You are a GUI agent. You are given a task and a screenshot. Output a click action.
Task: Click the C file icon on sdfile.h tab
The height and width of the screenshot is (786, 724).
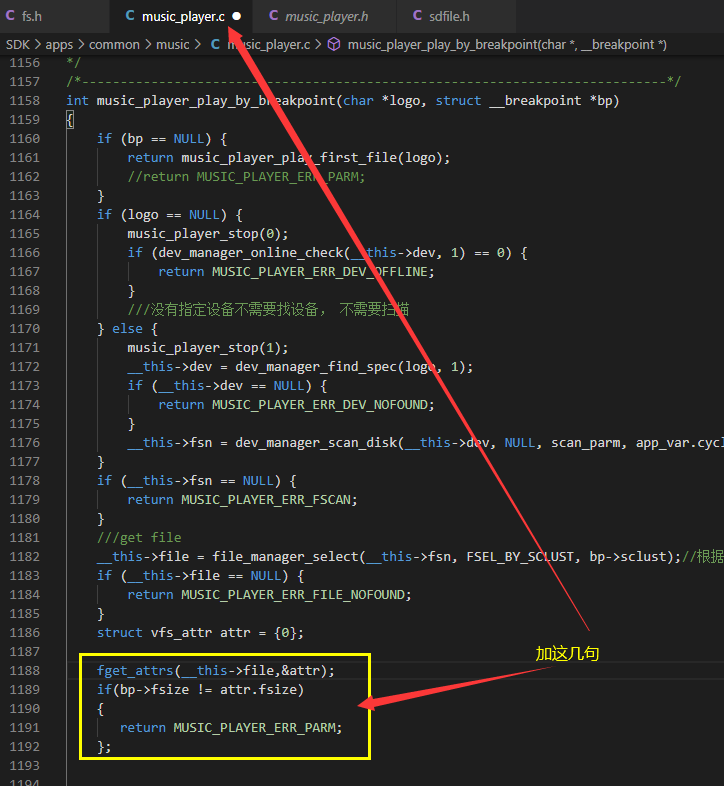click(417, 16)
